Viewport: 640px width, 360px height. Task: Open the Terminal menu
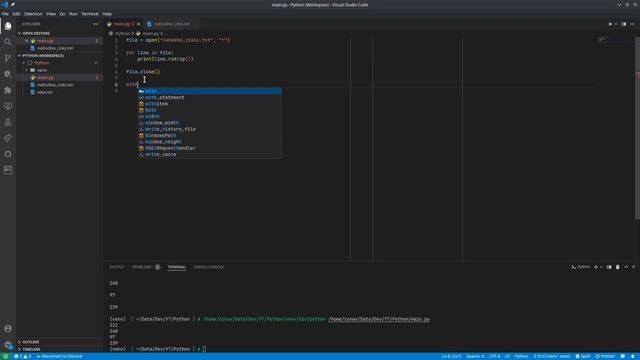90,14
